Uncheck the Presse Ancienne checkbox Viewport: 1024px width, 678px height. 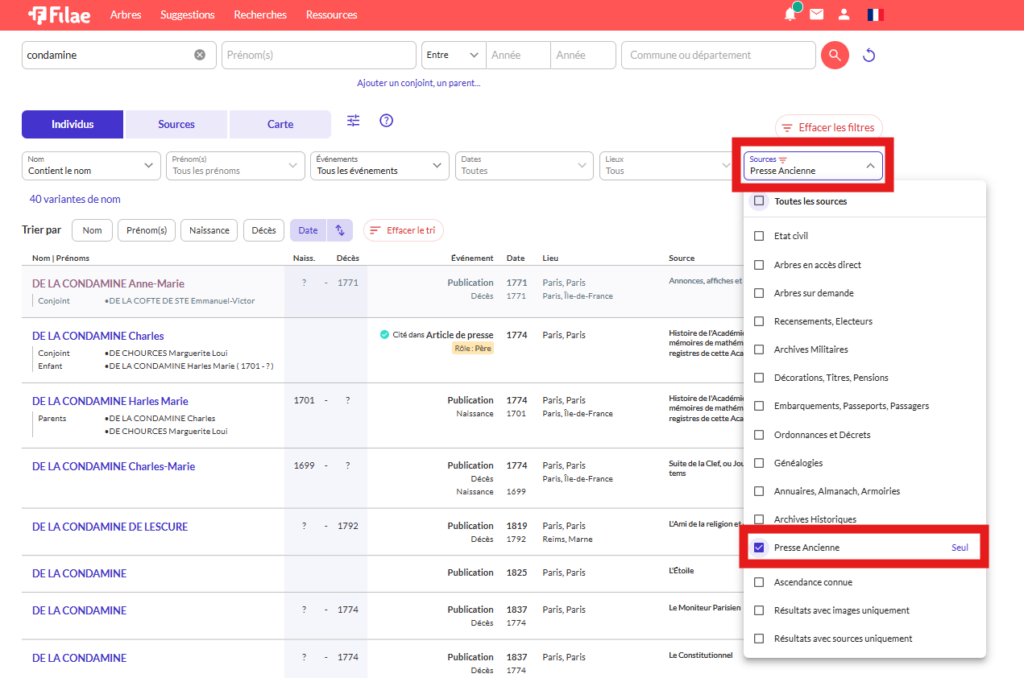point(759,548)
